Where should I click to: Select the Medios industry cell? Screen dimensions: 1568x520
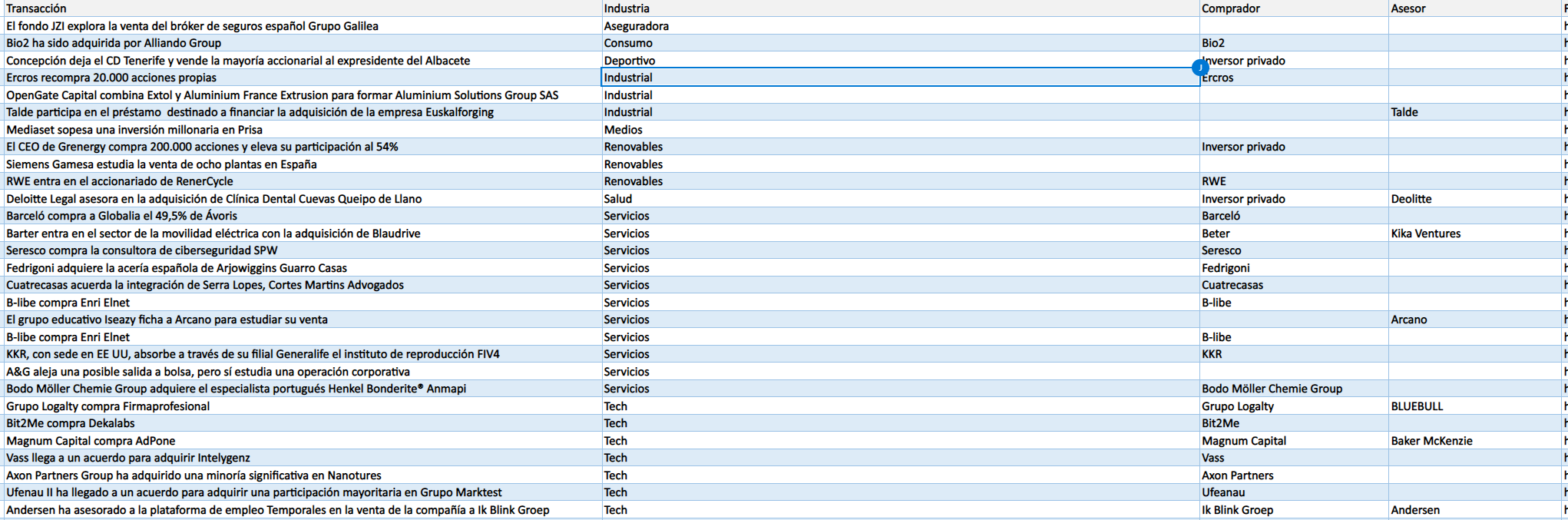(901, 130)
